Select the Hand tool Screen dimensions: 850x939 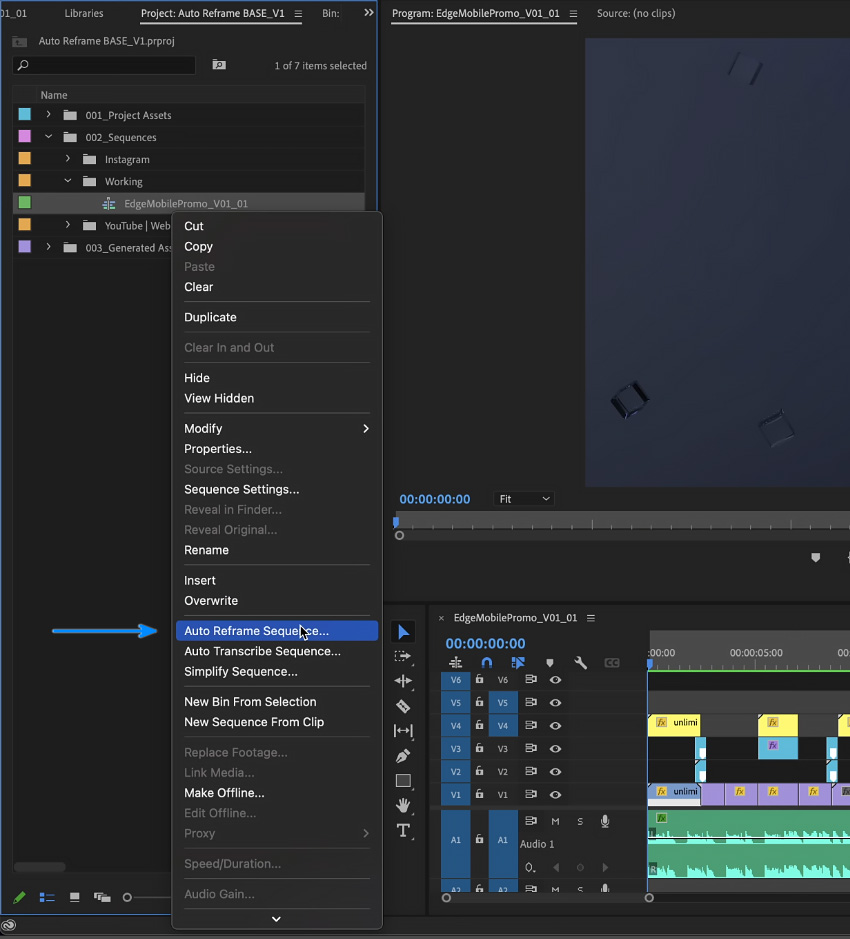click(403, 805)
